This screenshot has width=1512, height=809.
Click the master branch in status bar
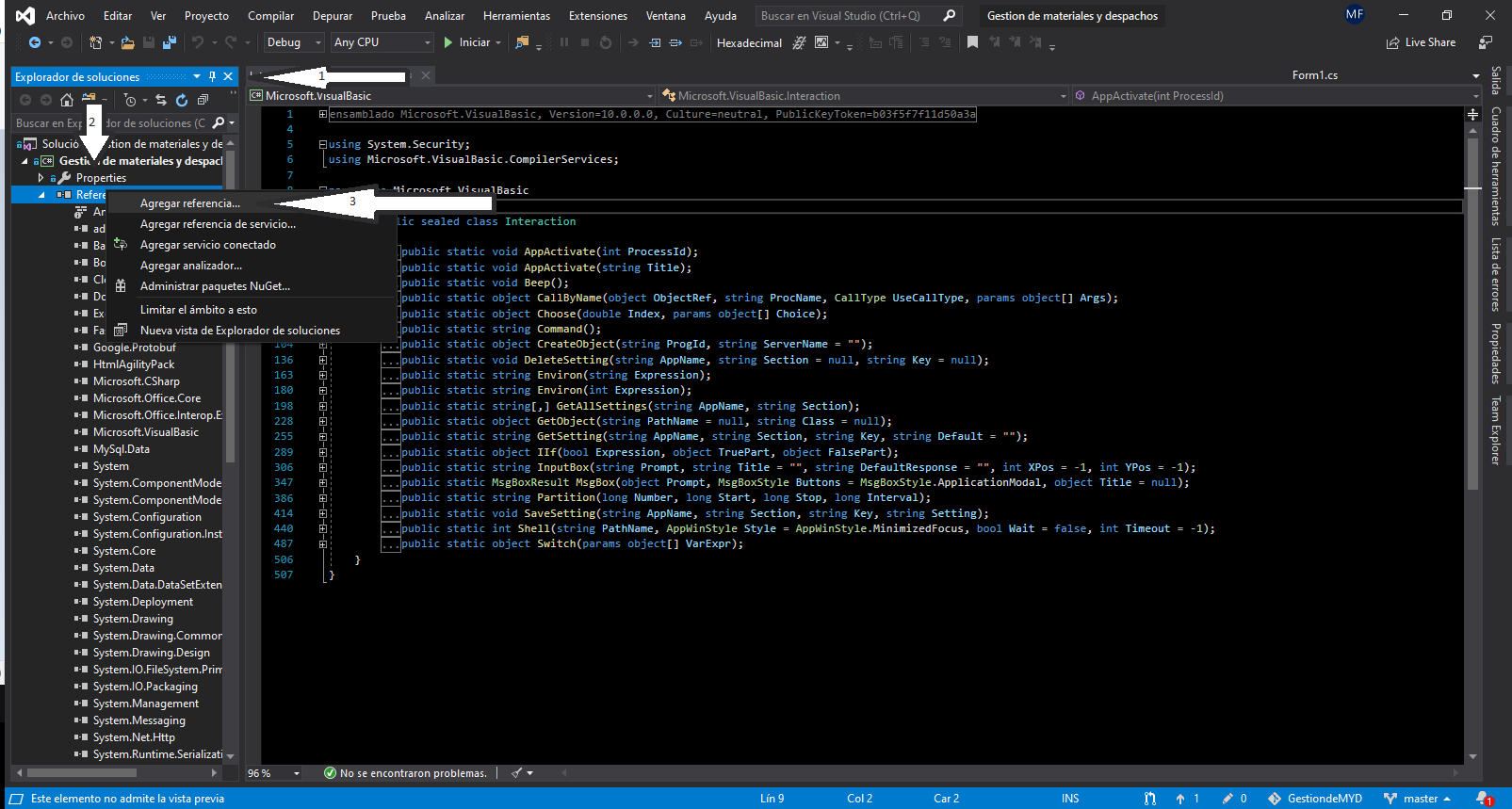click(1417, 799)
